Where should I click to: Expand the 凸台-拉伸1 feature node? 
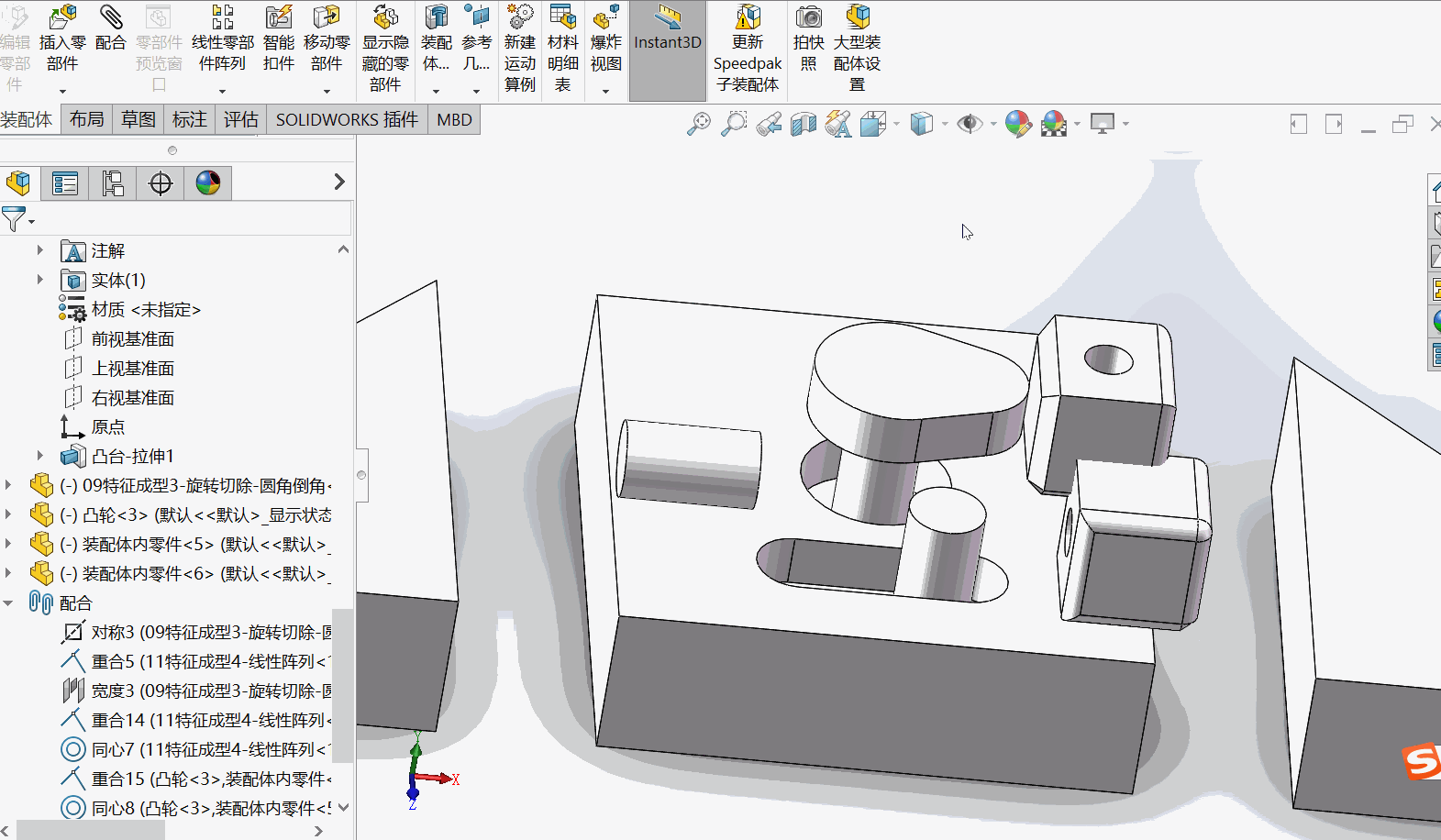(x=39, y=456)
